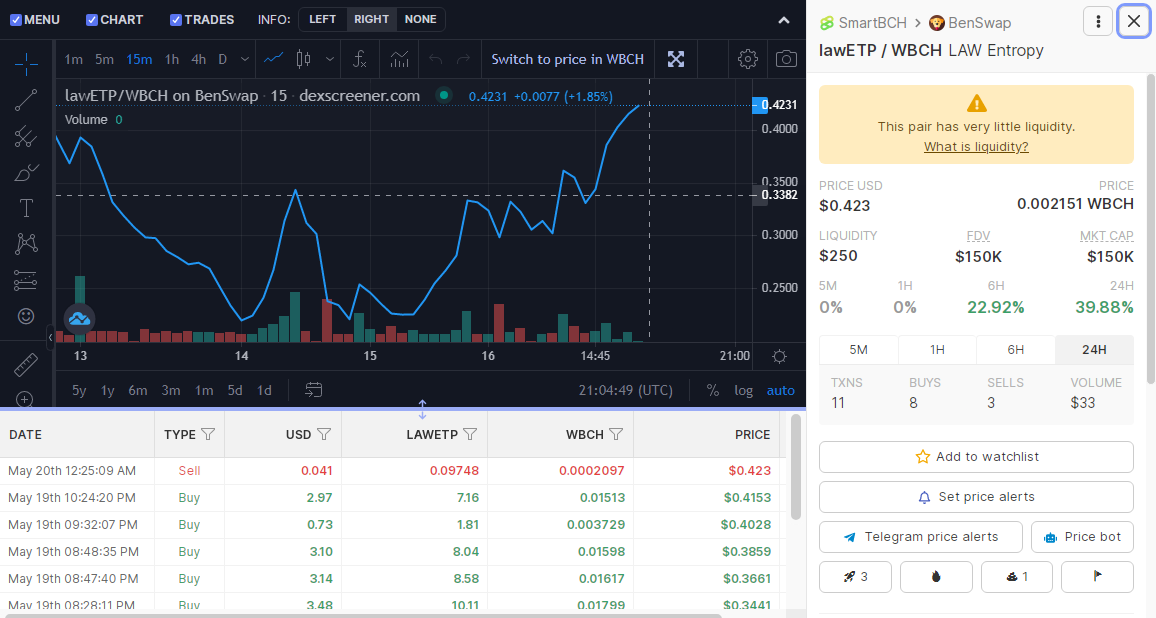Open the chart style dropdown arrow
The height and width of the screenshot is (618, 1156).
point(330,59)
